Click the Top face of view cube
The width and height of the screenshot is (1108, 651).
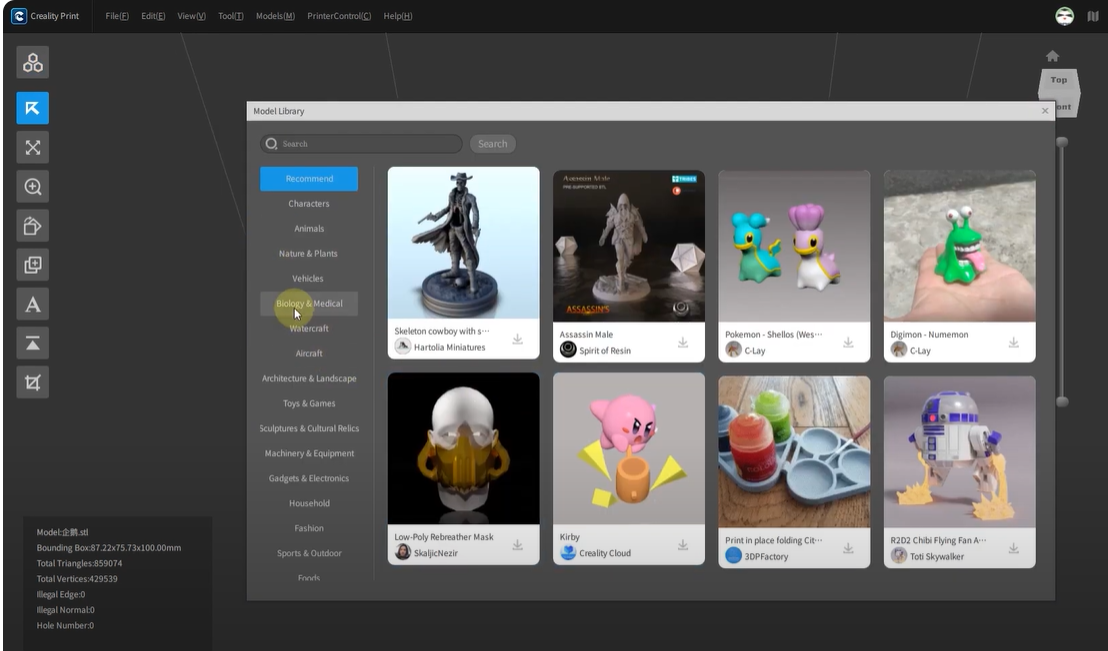[1059, 81]
